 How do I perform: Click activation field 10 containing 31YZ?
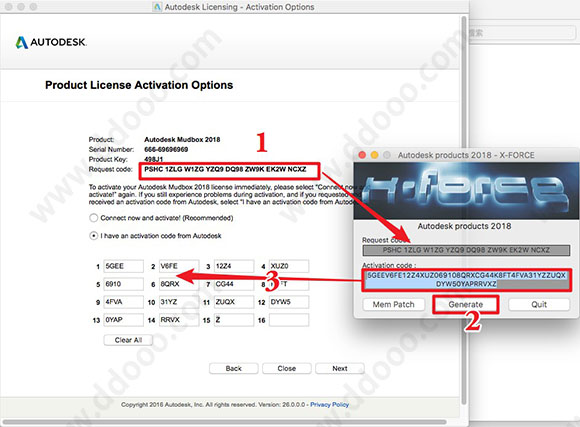(x=179, y=302)
